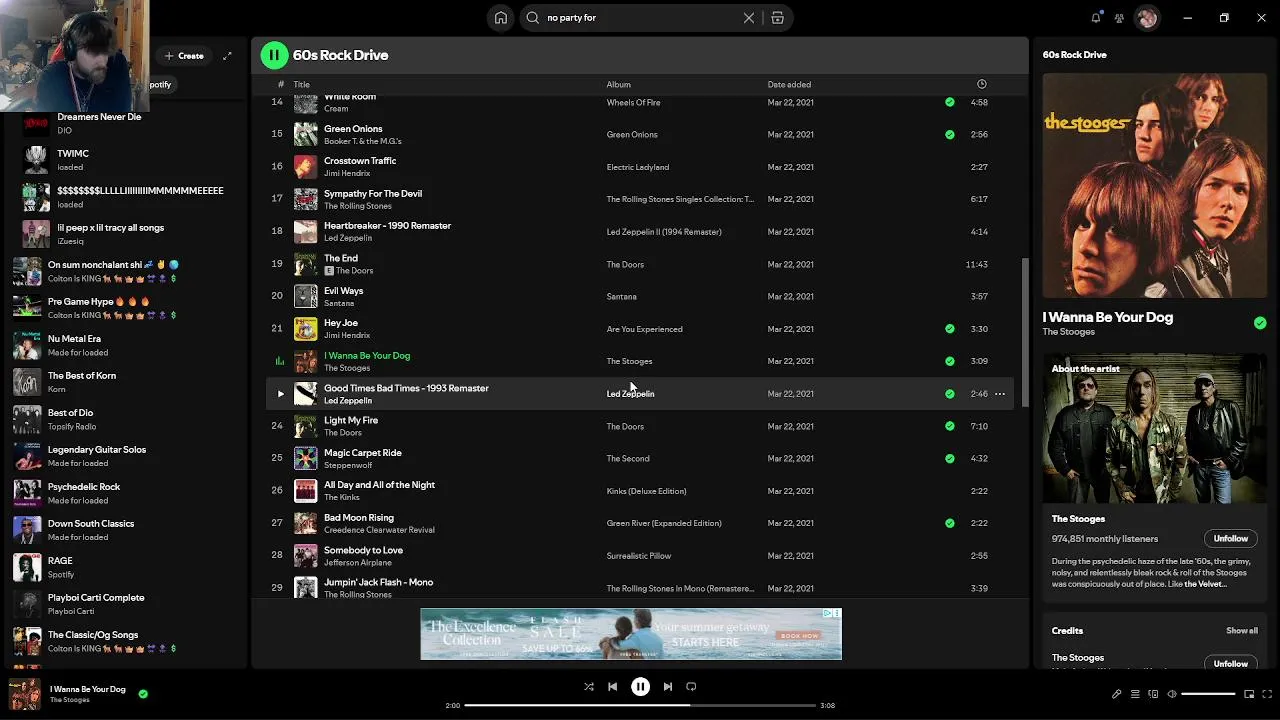1280x720 pixels.
Task: Open the RAGE playlist by Spotify
Action: coord(125,567)
